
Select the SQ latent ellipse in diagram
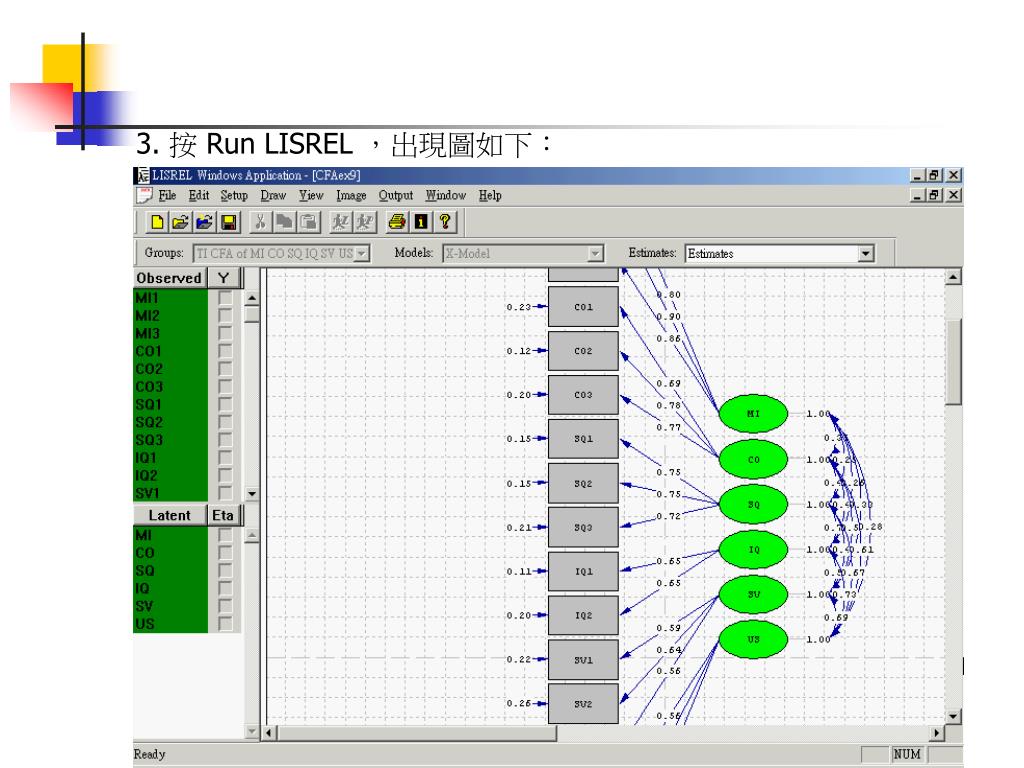click(753, 504)
